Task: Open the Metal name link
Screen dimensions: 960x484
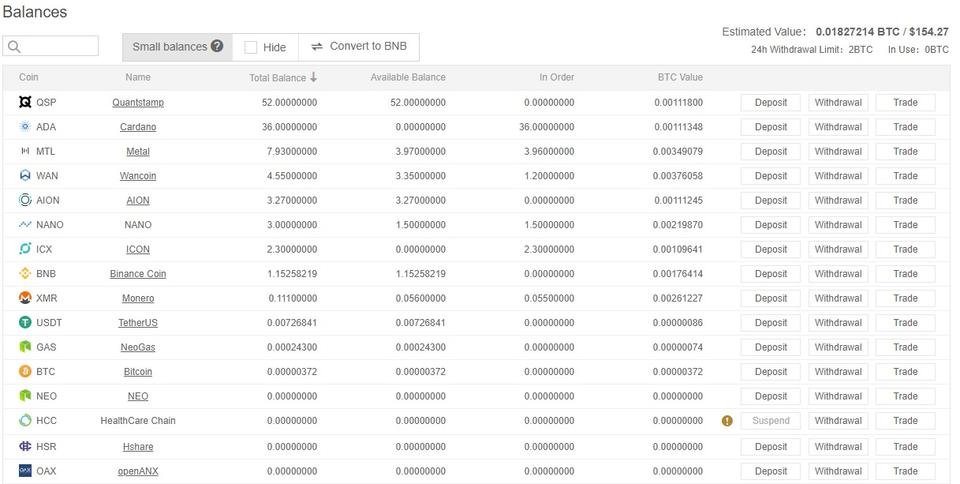Action: 138,151
